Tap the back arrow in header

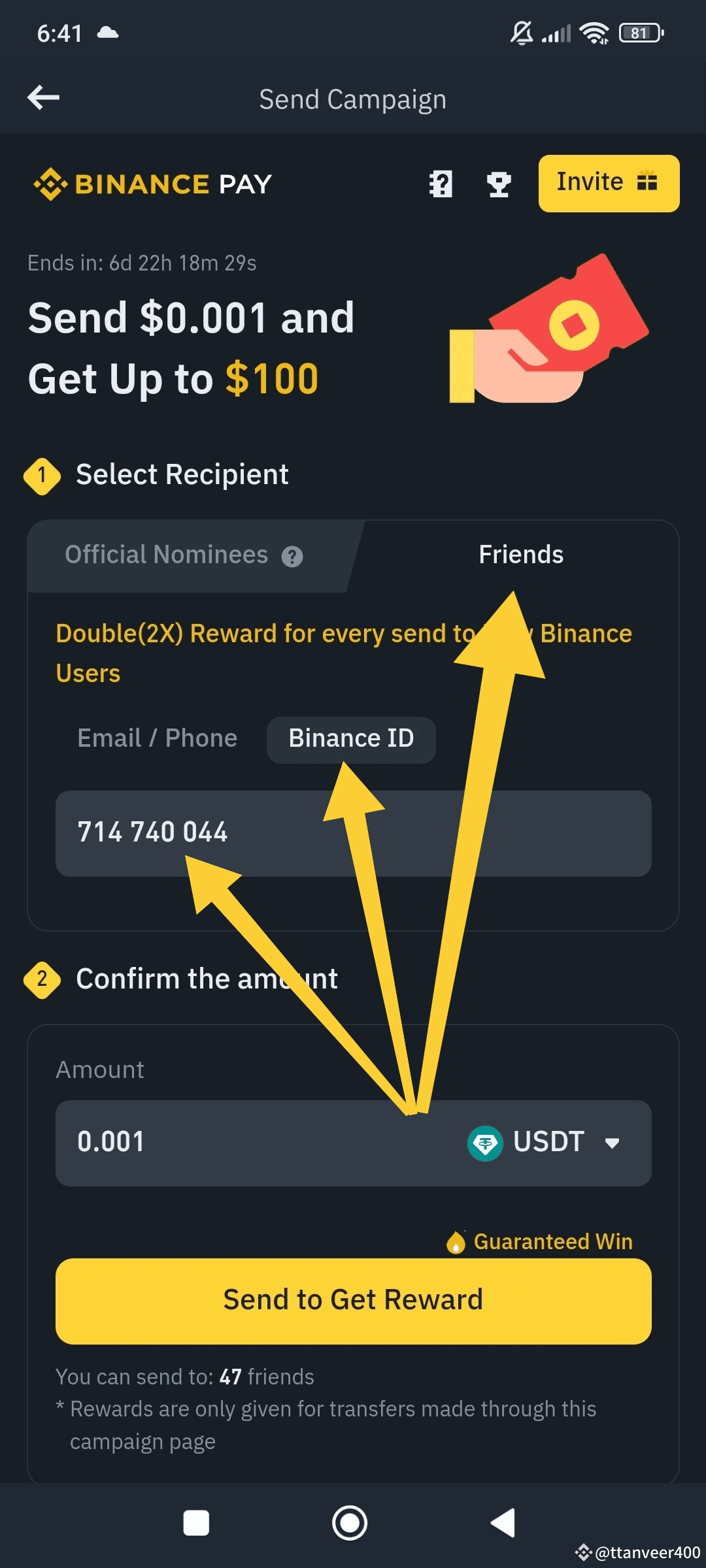[x=44, y=98]
